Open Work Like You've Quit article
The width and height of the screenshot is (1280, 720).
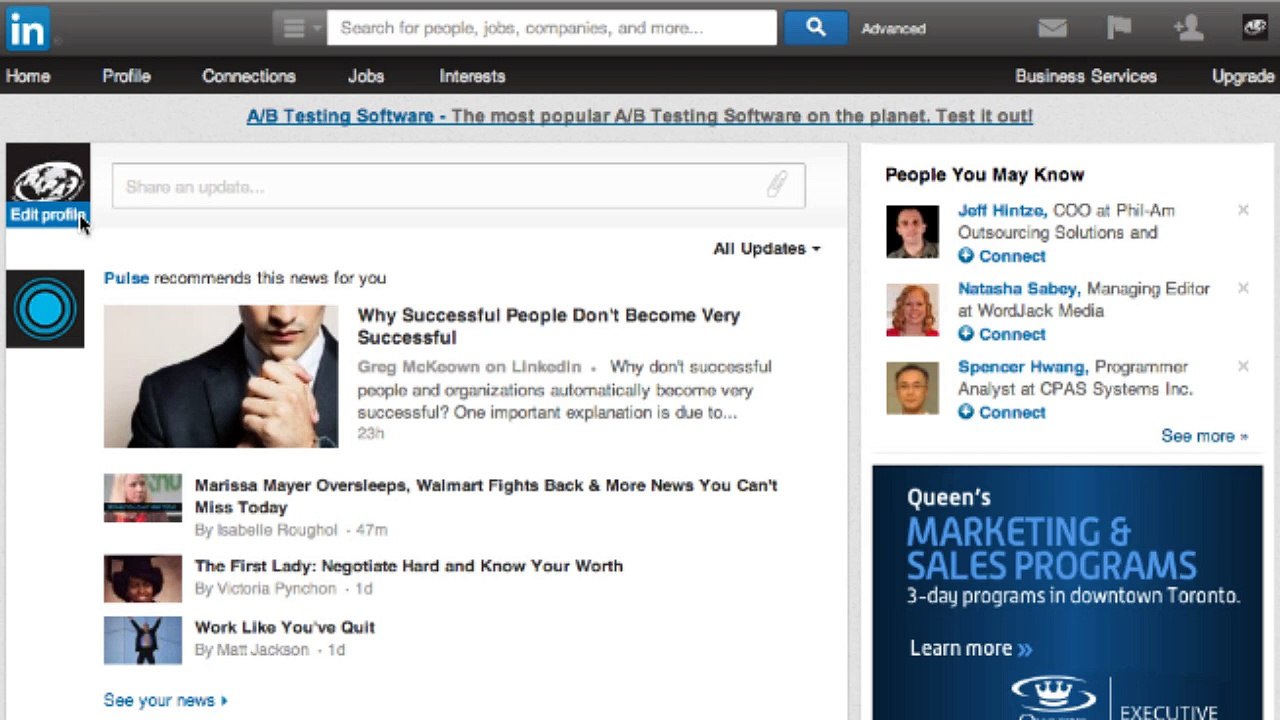click(284, 627)
